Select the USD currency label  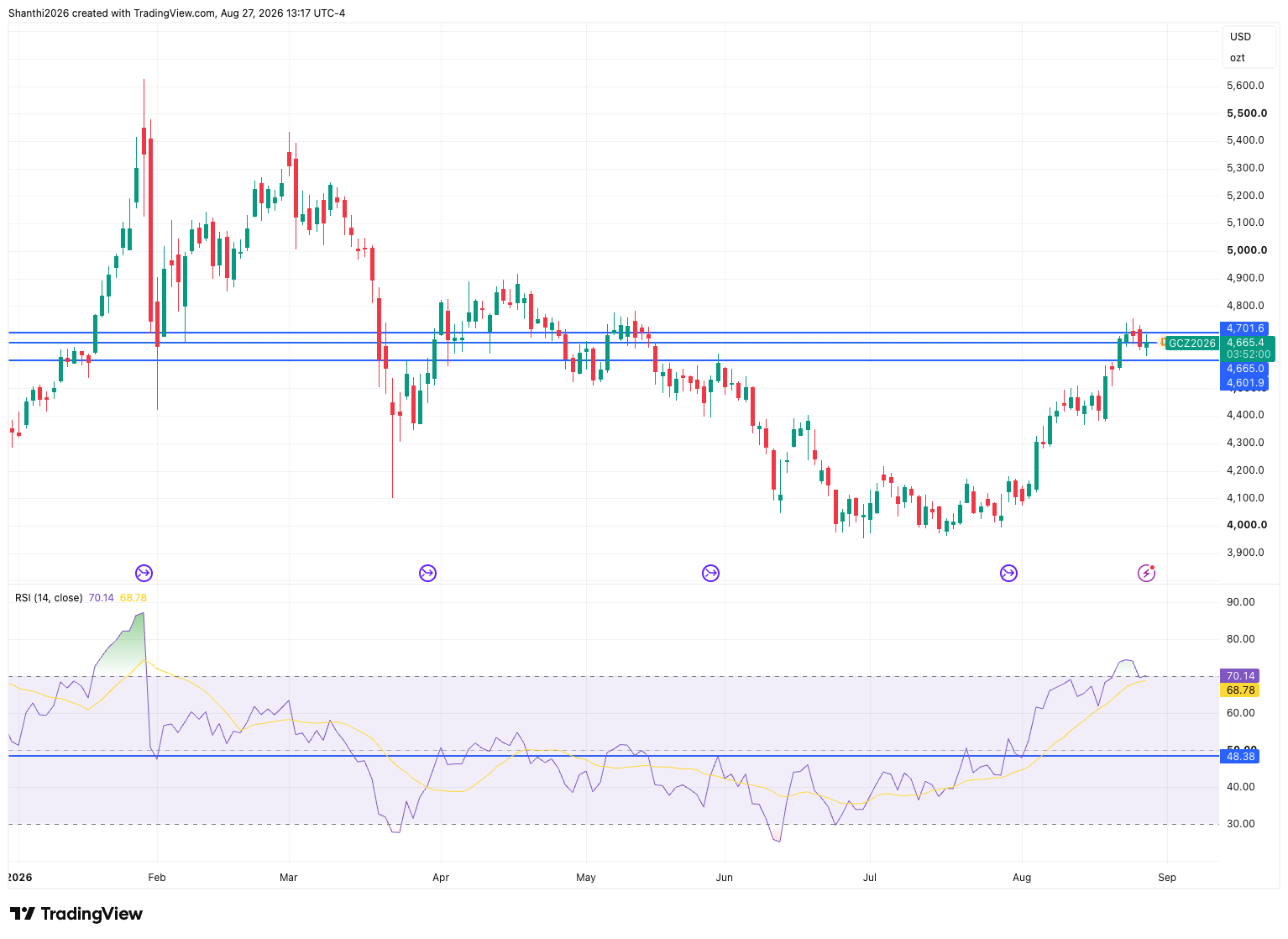pyautogui.click(x=1240, y=37)
